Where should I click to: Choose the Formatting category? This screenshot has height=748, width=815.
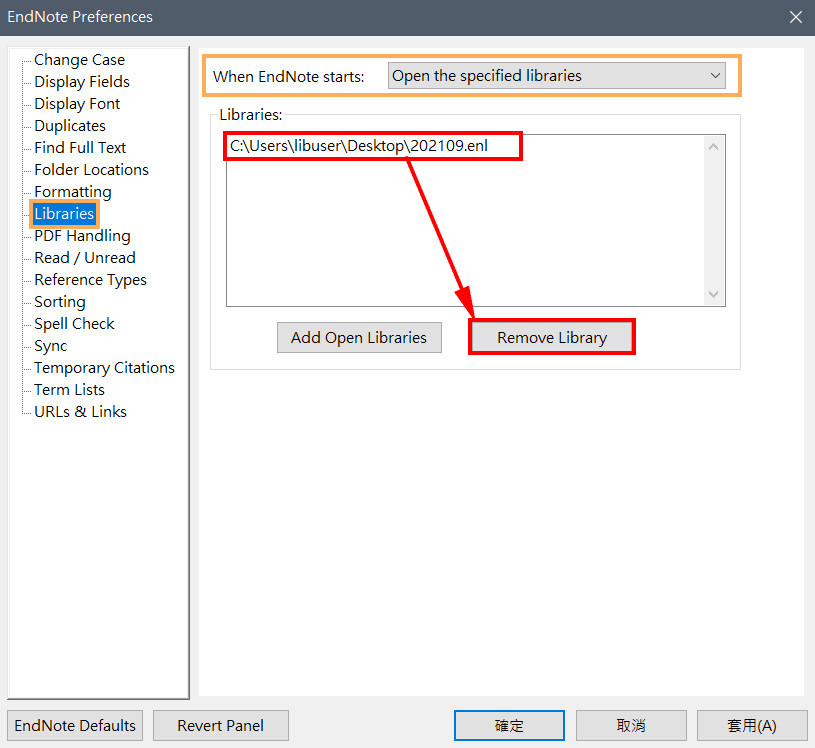(x=73, y=192)
